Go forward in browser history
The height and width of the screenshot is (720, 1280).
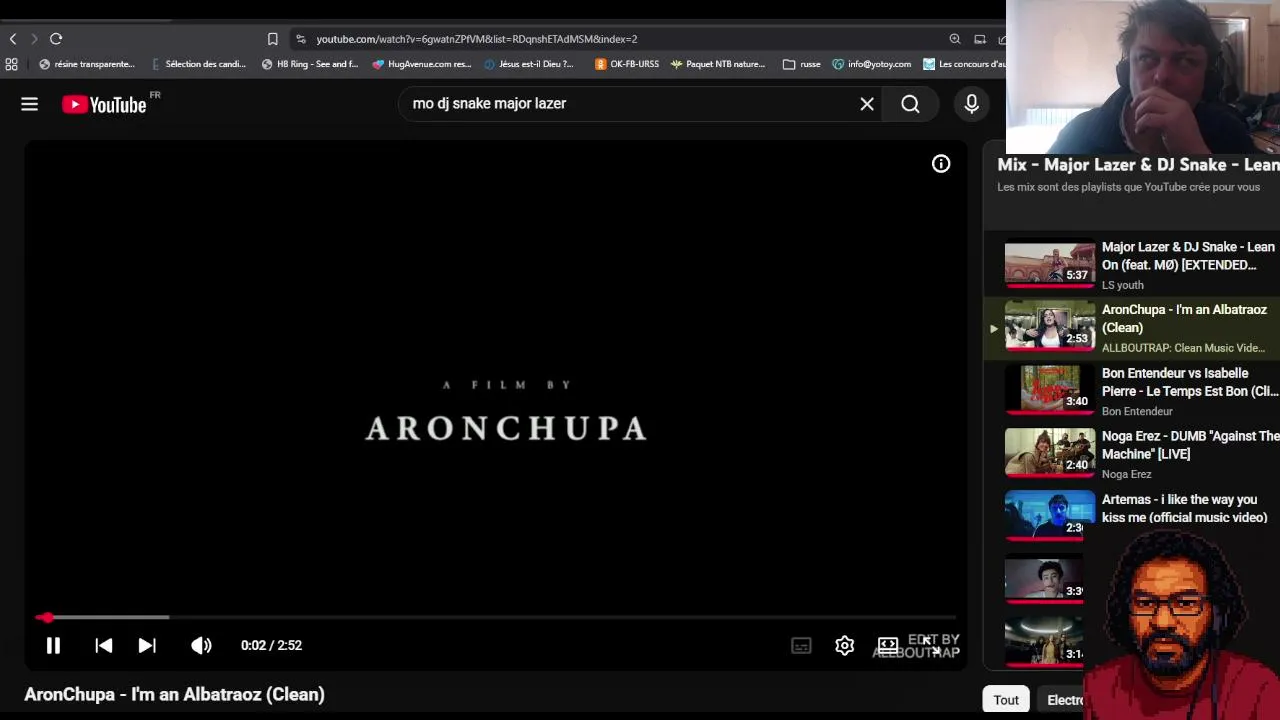[x=34, y=39]
